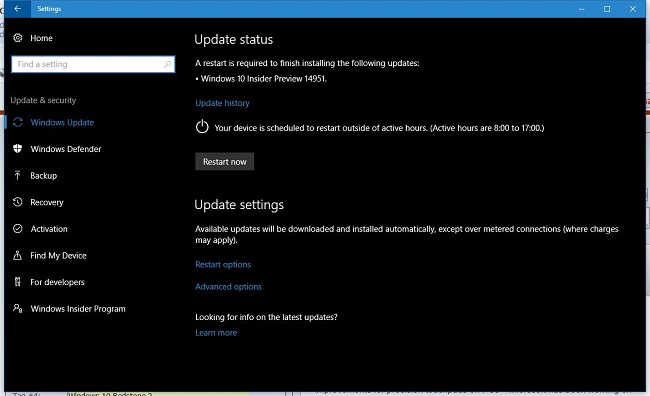The image size is (650, 396).
Task: Close the Settings window
Action: (x=633, y=9)
